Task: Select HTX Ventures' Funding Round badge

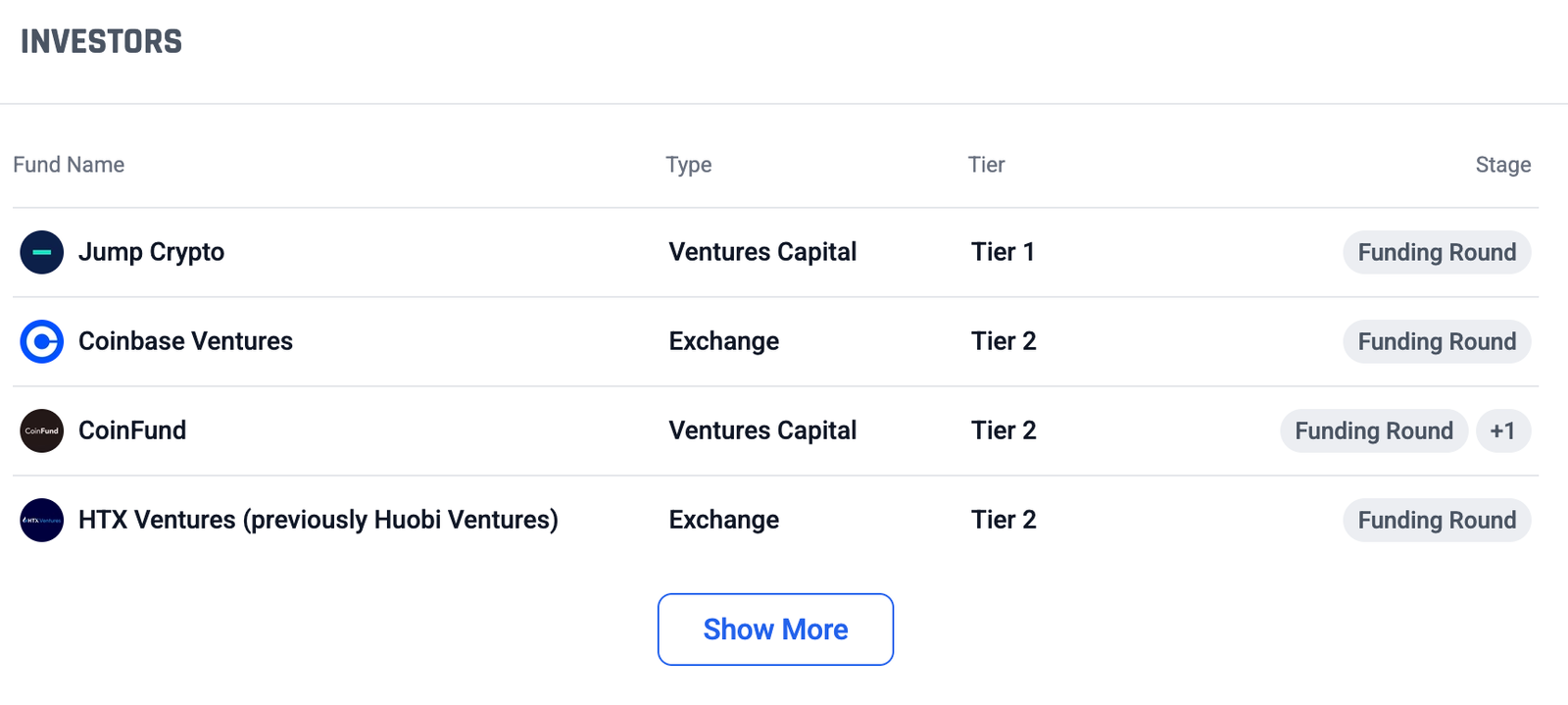Action: (1437, 520)
